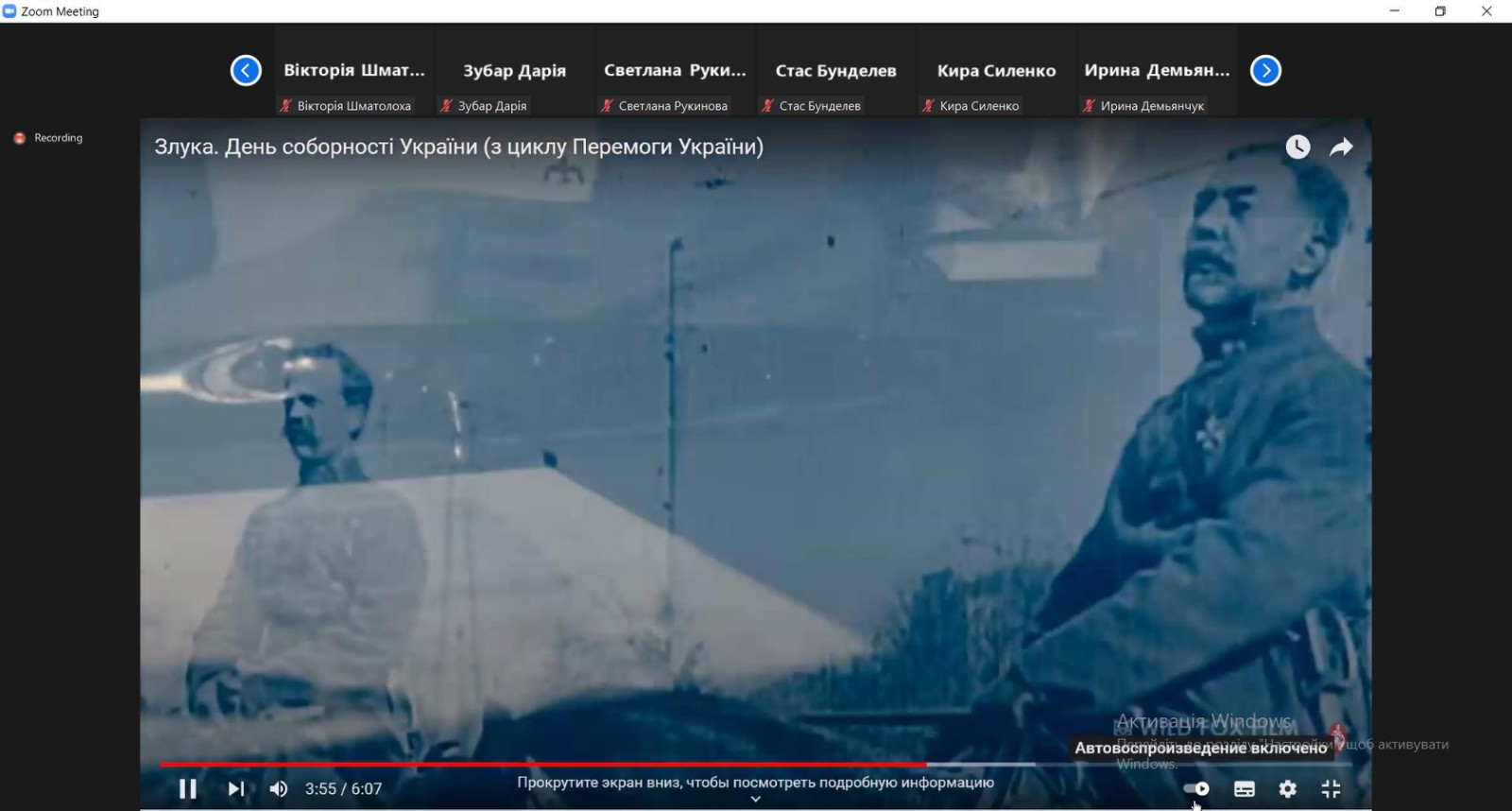Click the Watch Later clock icon
The height and width of the screenshot is (811, 1512).
click(x=1297, y=147)
